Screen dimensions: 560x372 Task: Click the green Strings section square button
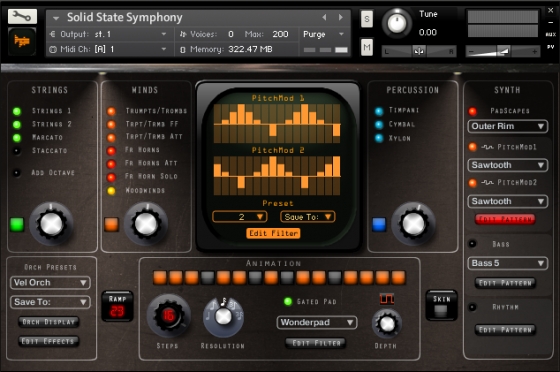point(17,225)
